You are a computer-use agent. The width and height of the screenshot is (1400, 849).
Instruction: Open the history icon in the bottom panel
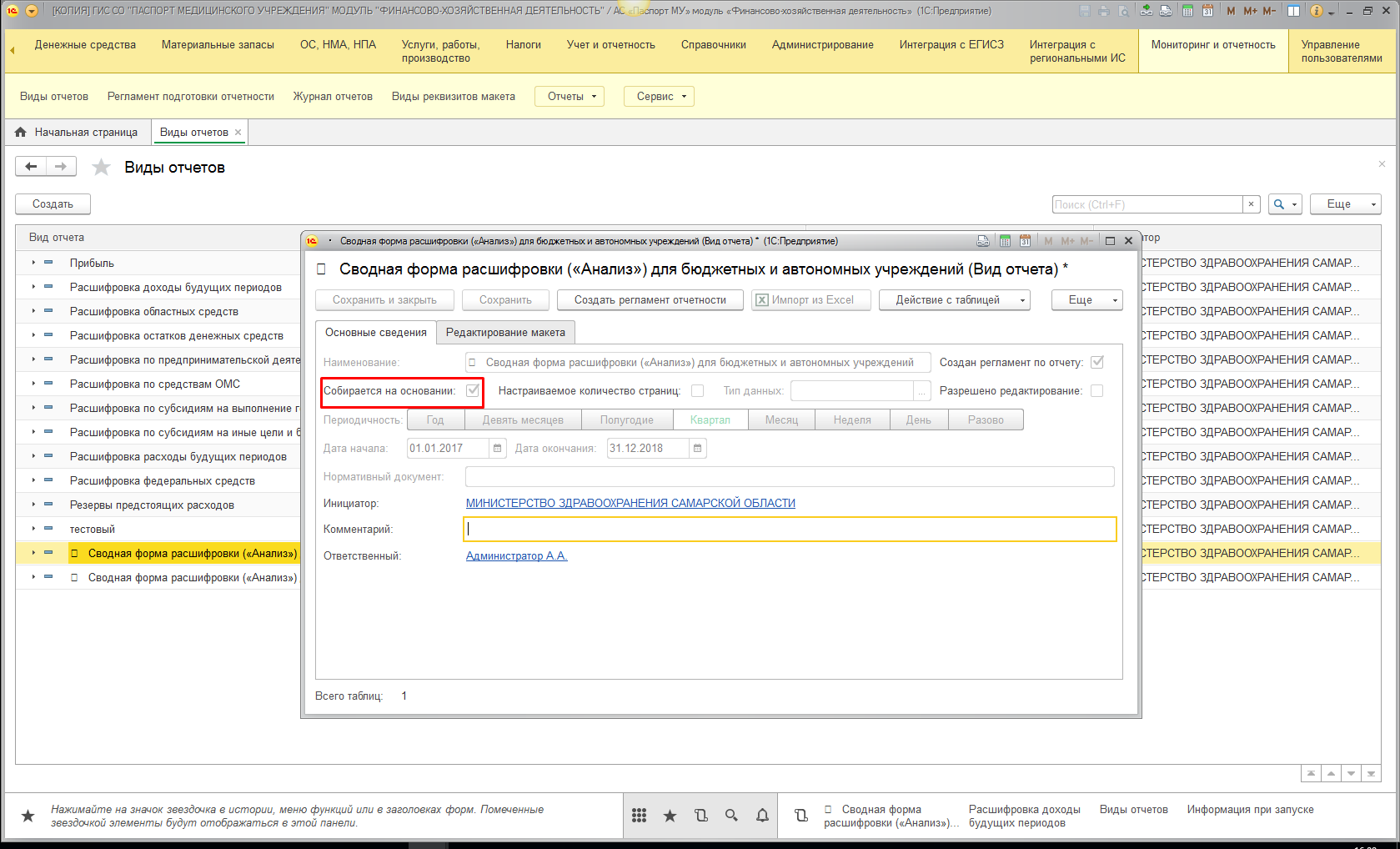[700, 816]
